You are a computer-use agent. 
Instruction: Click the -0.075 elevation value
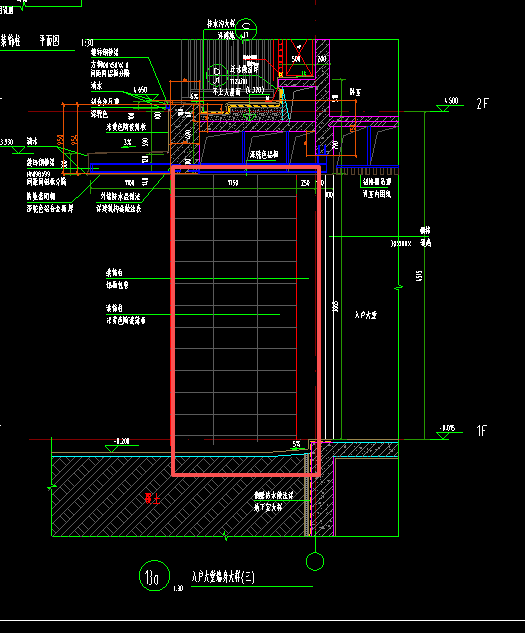point(447,428)
